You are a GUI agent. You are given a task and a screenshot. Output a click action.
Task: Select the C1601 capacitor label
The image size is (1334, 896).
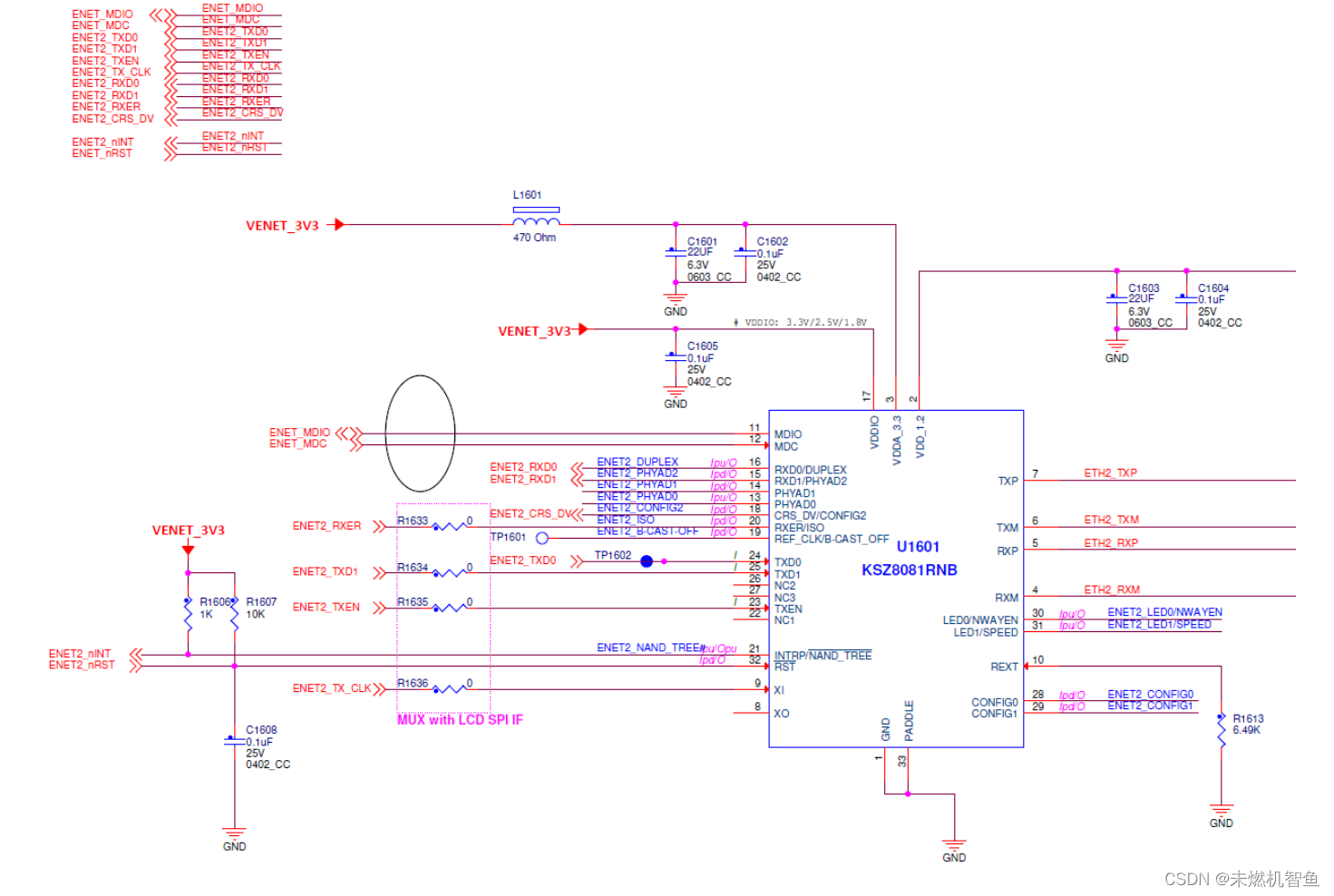click(x=702, y=242)
